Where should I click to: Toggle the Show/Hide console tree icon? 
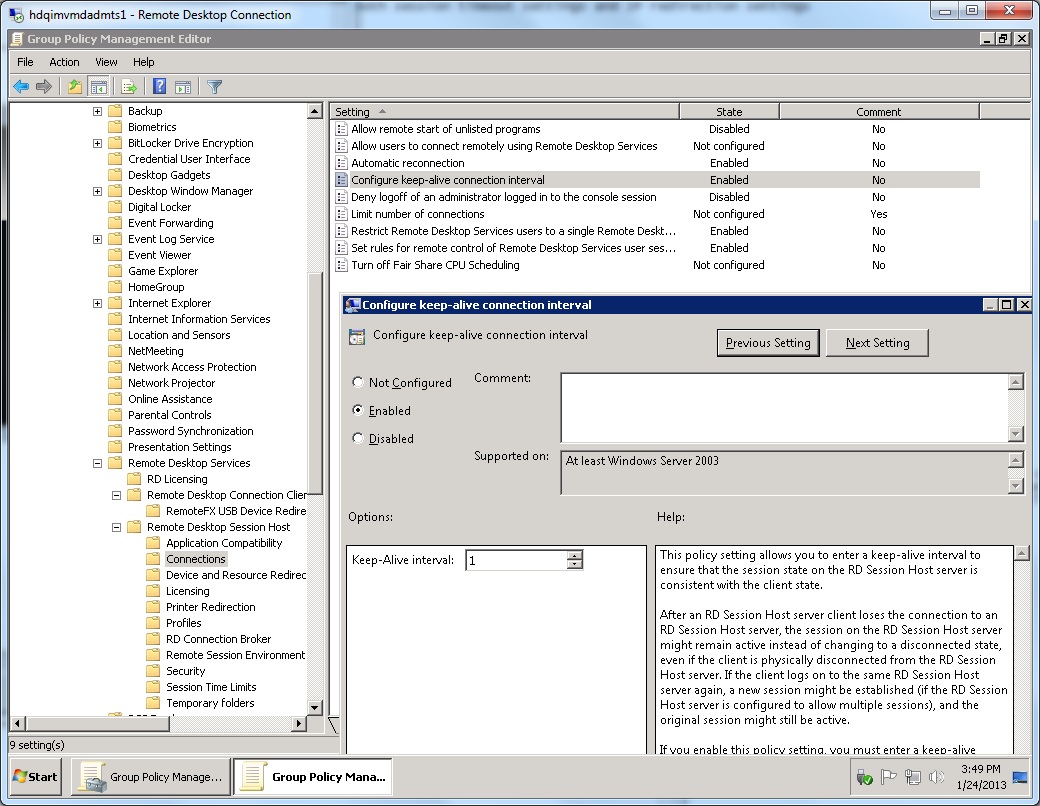point(98,86)
